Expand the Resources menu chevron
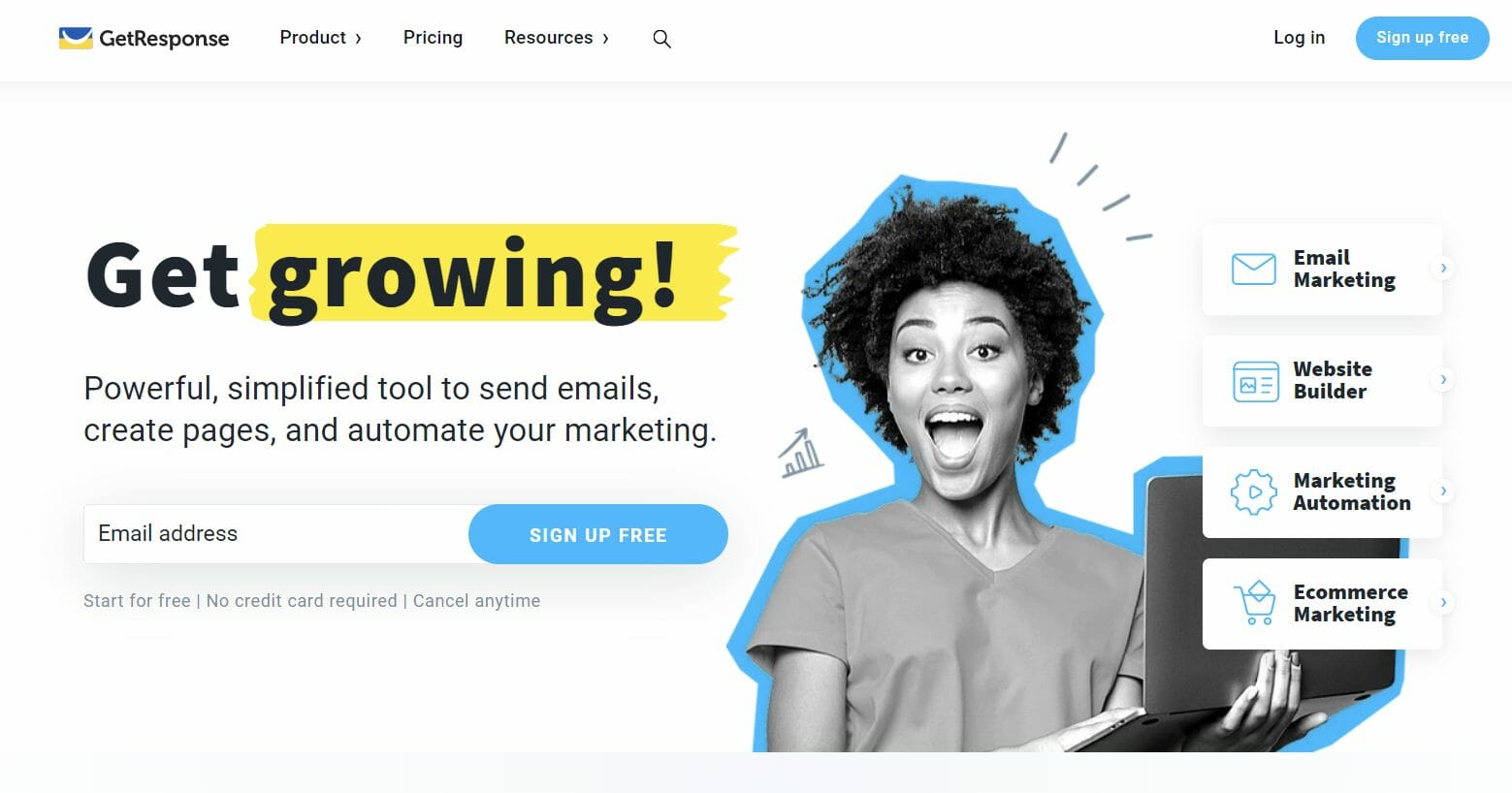 (605, 39)
